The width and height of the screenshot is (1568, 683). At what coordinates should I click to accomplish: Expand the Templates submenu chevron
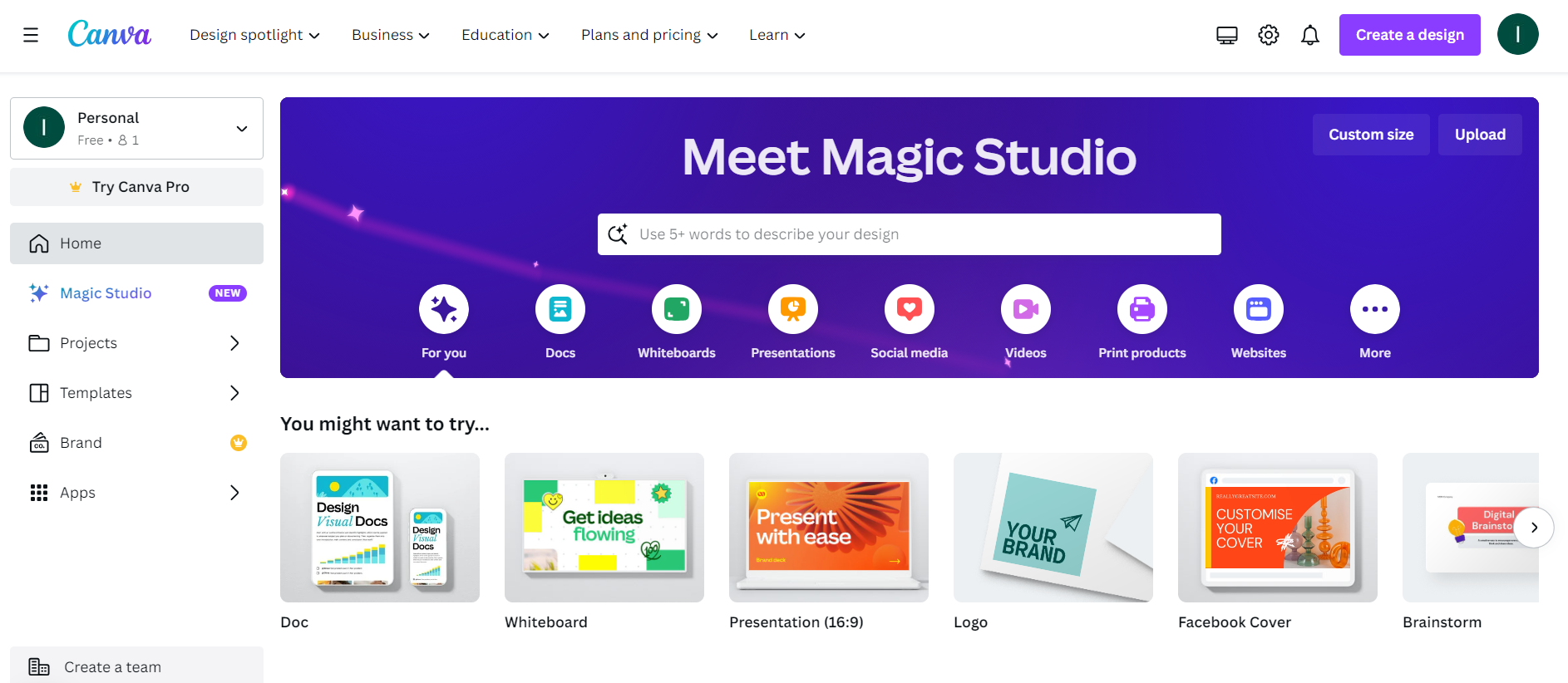234,393
